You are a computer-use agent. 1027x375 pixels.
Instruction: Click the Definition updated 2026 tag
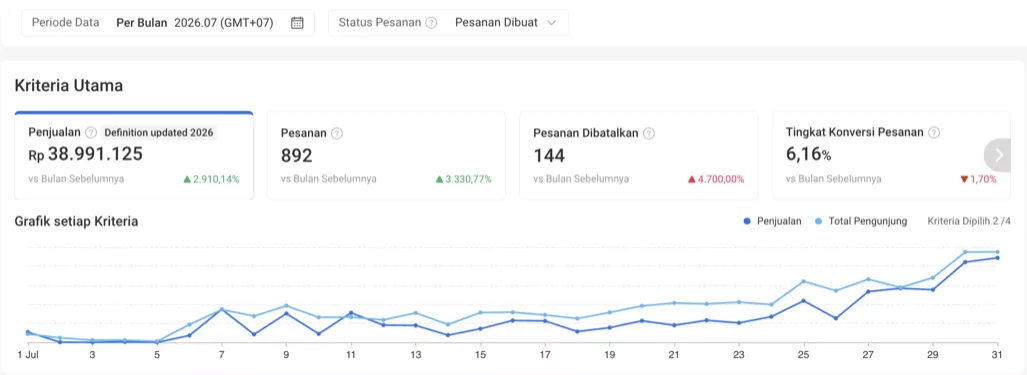coord(159,132)
